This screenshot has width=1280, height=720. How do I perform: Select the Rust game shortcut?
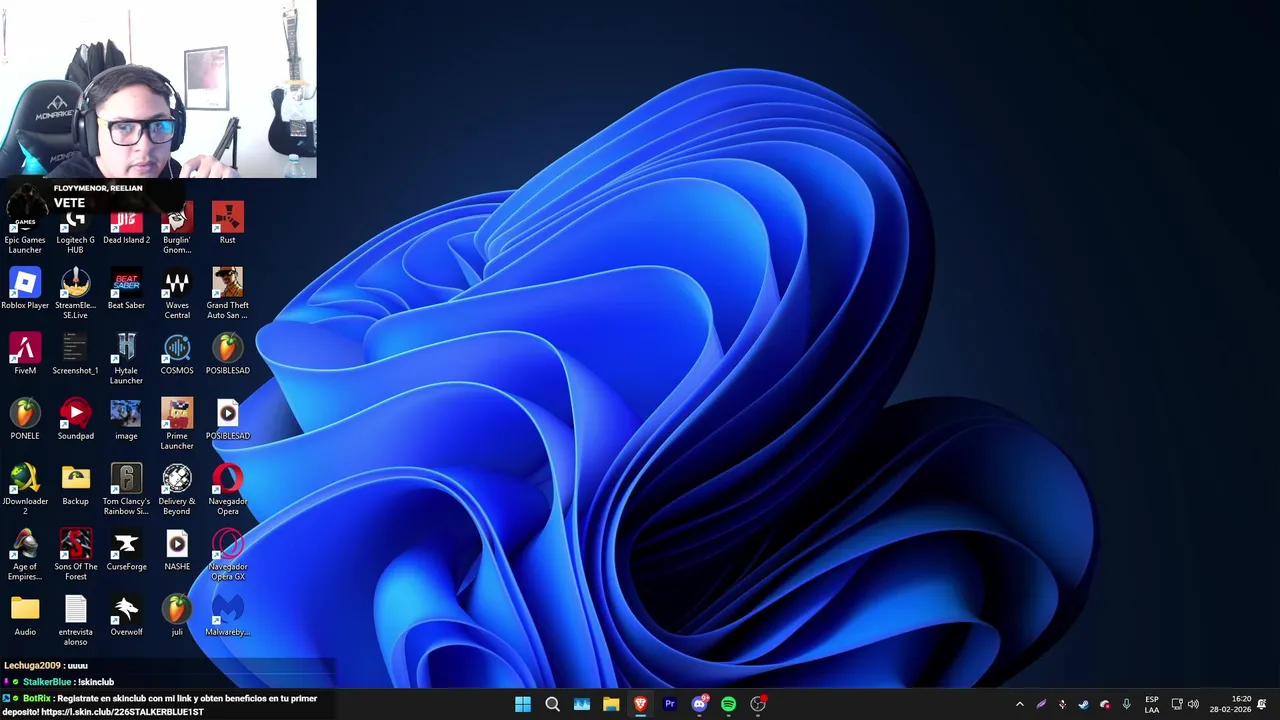point(228,222)
